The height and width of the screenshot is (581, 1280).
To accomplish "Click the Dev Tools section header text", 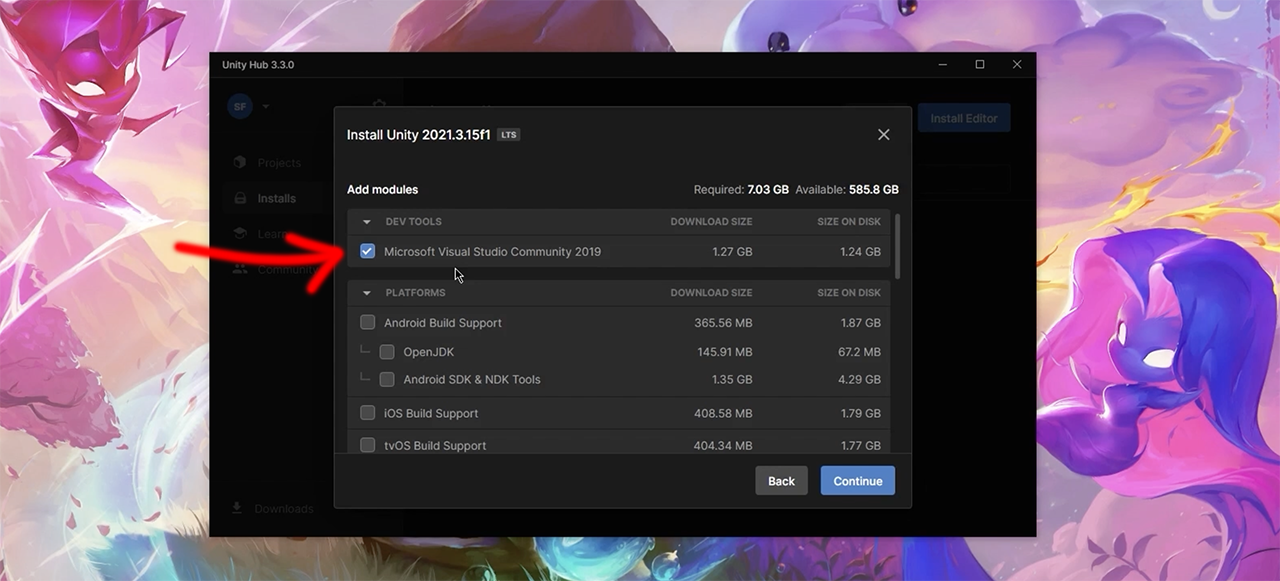I will click(413, 222).
